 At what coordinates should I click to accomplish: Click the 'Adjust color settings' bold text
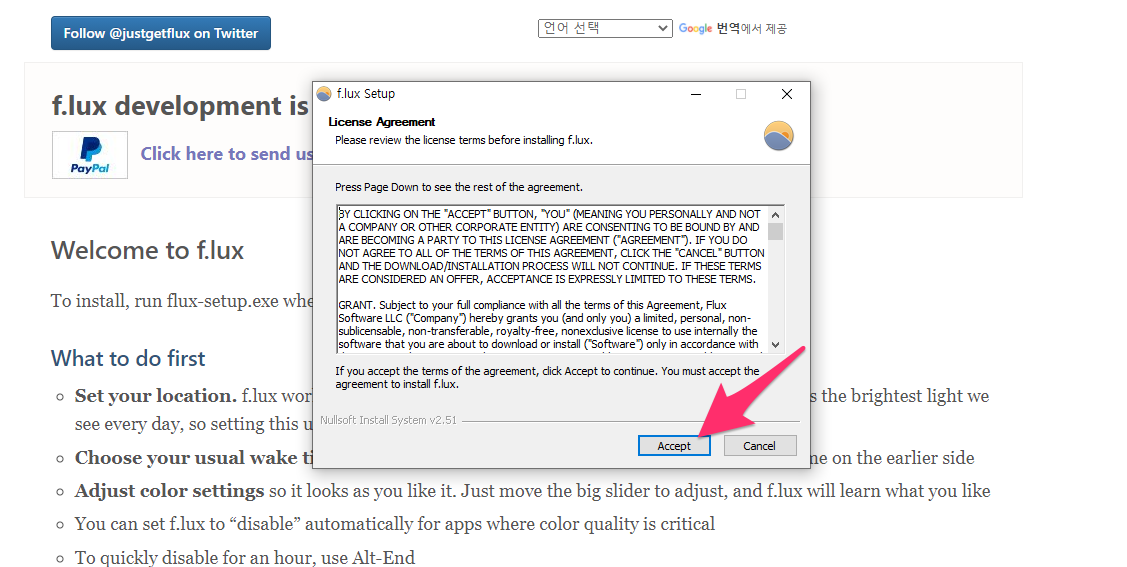[170, 491]
